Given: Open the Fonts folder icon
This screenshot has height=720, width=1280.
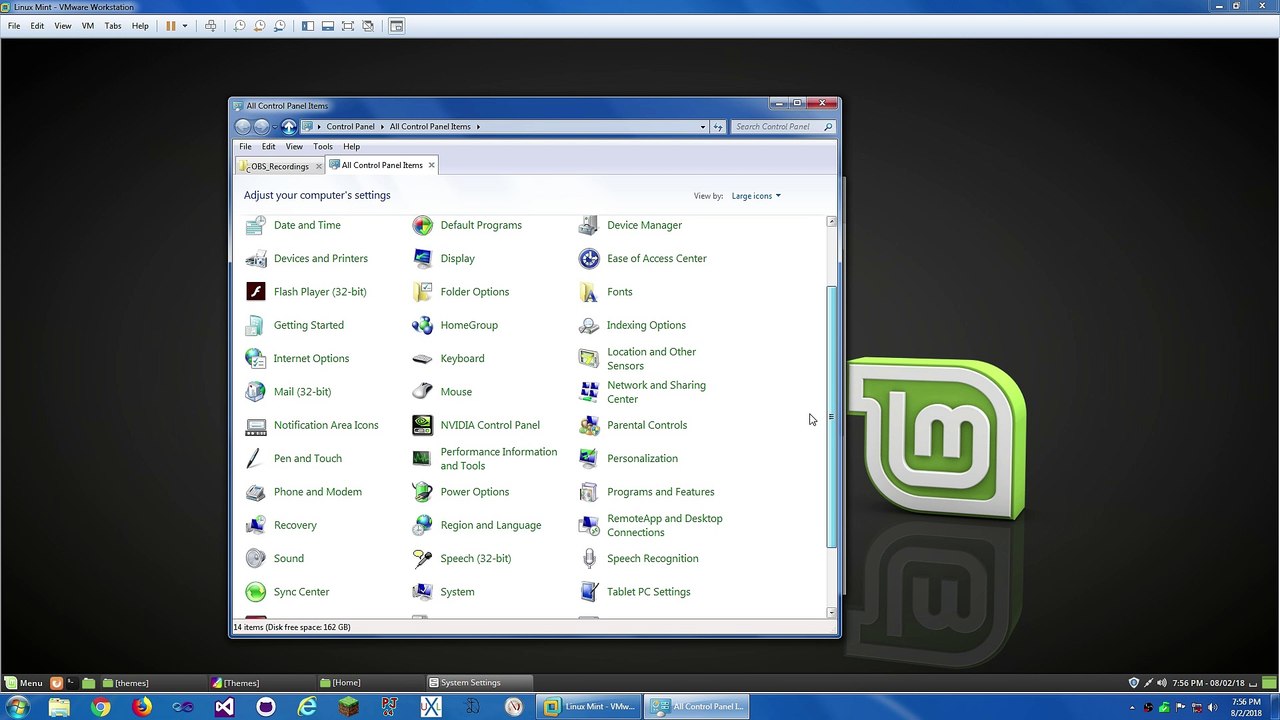Looking at the screenshot, I should tap(589, 292).
